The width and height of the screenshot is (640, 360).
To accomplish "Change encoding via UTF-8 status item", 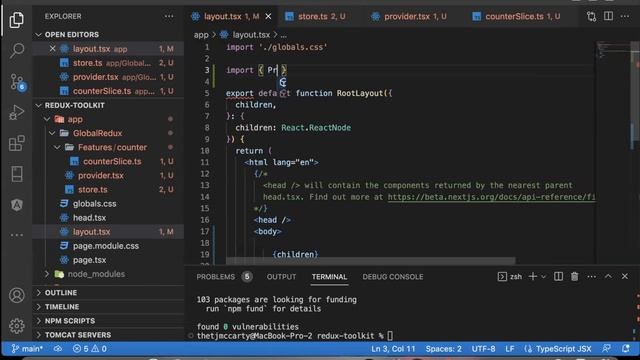I will coord(484,349).
